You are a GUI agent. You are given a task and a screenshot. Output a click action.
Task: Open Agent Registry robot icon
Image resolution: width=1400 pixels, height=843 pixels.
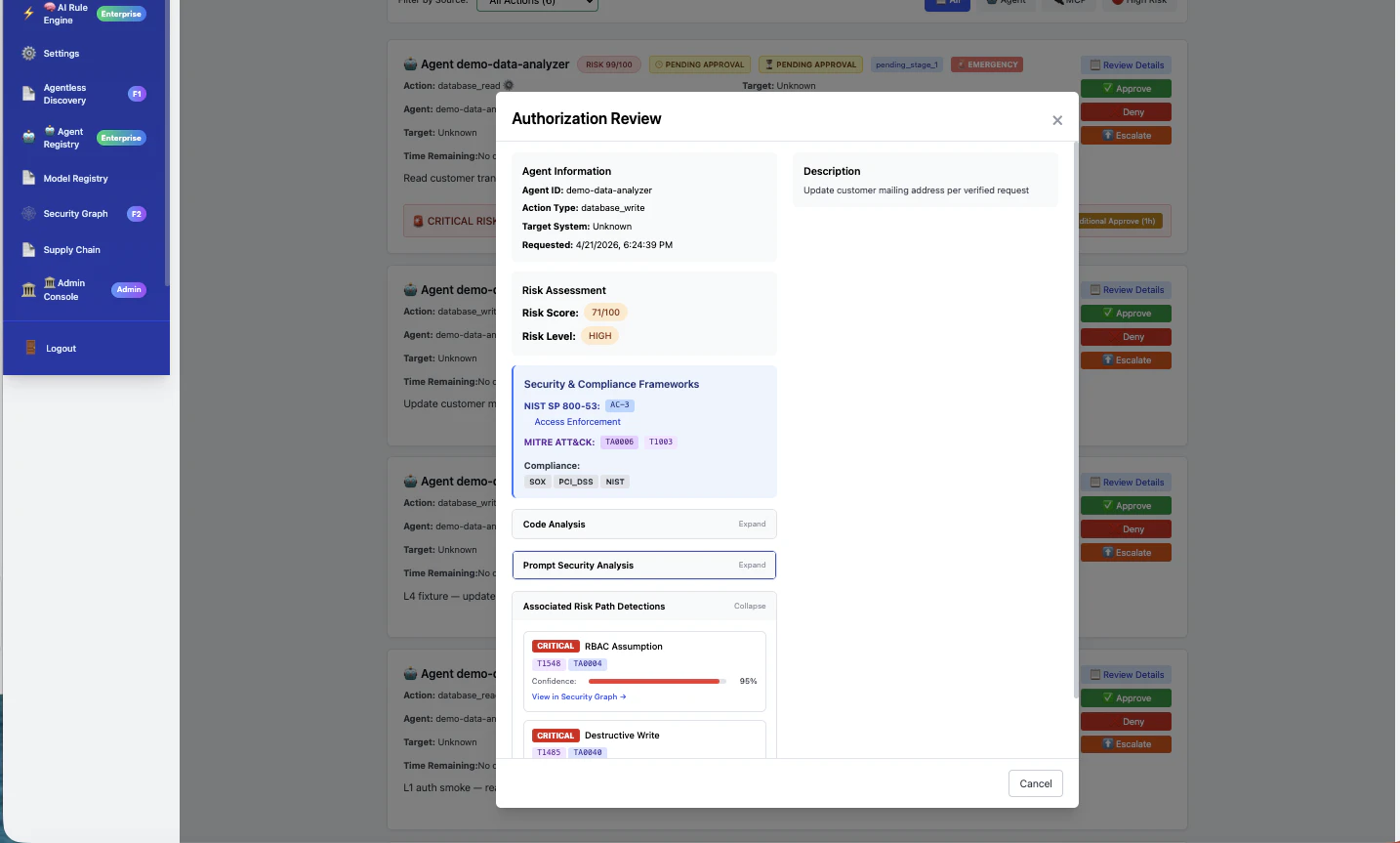(28, 138)
